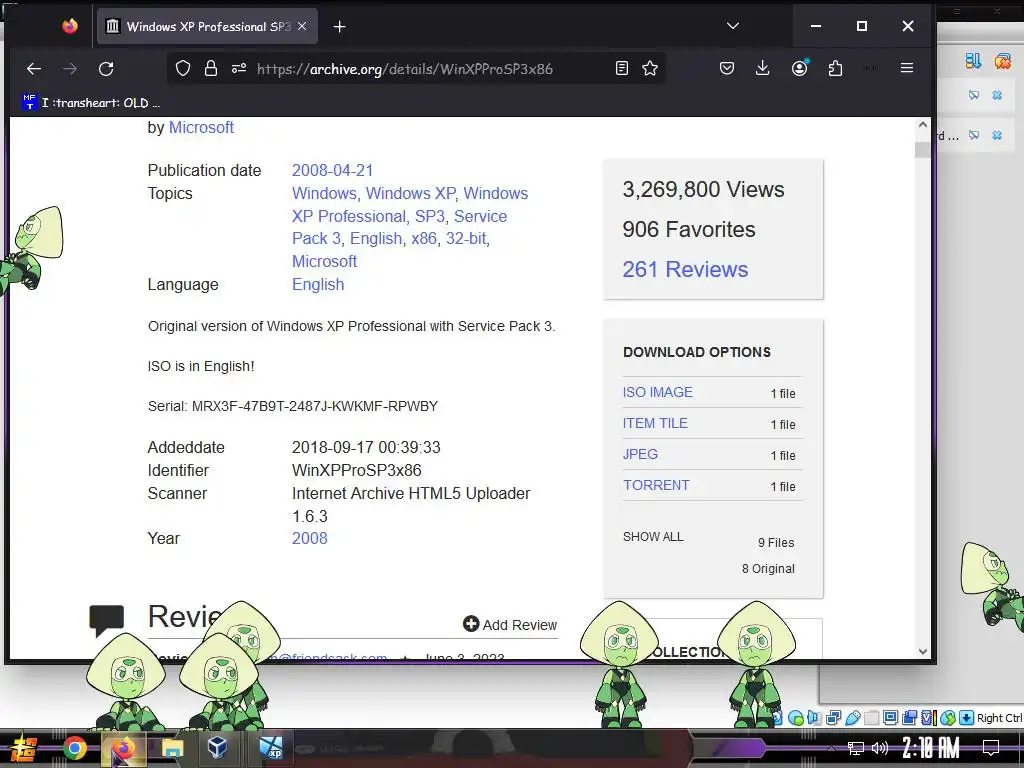The width and height of the screenshot is (1024, 768).
Task: Click the padlock site security icon
Action: coord(210,68)
